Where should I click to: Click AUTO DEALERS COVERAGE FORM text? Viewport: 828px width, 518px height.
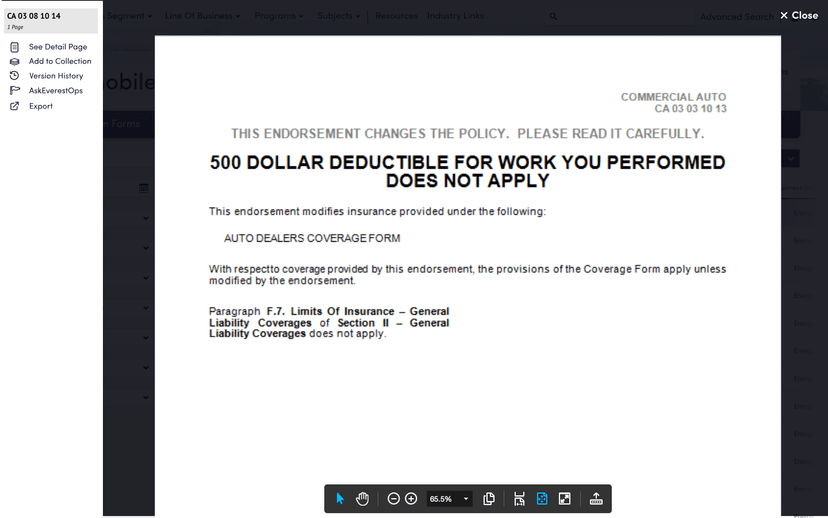(x=312, y=238)
